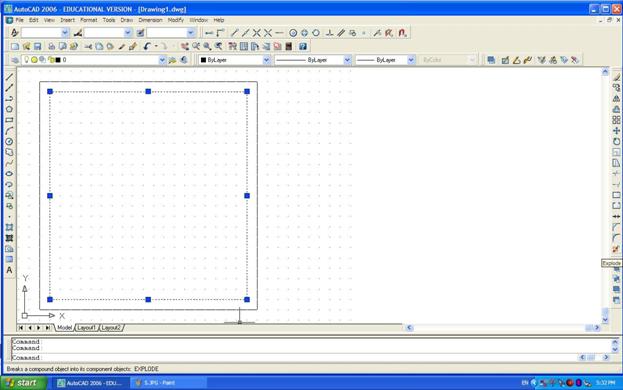Toggle layer 0 light bulb on/off
This screenshot has height=390, width=623.
point(27,60)
